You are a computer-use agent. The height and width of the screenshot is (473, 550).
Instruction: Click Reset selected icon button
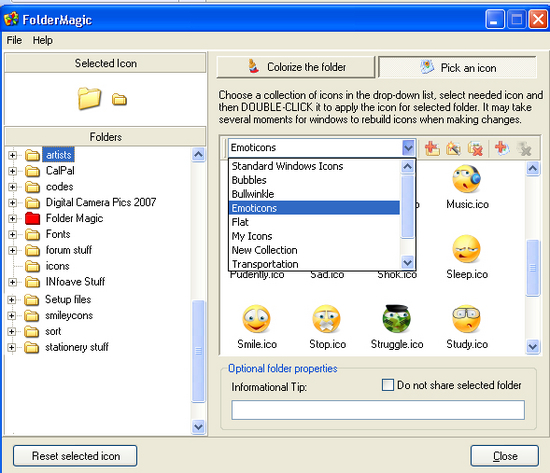75,456
